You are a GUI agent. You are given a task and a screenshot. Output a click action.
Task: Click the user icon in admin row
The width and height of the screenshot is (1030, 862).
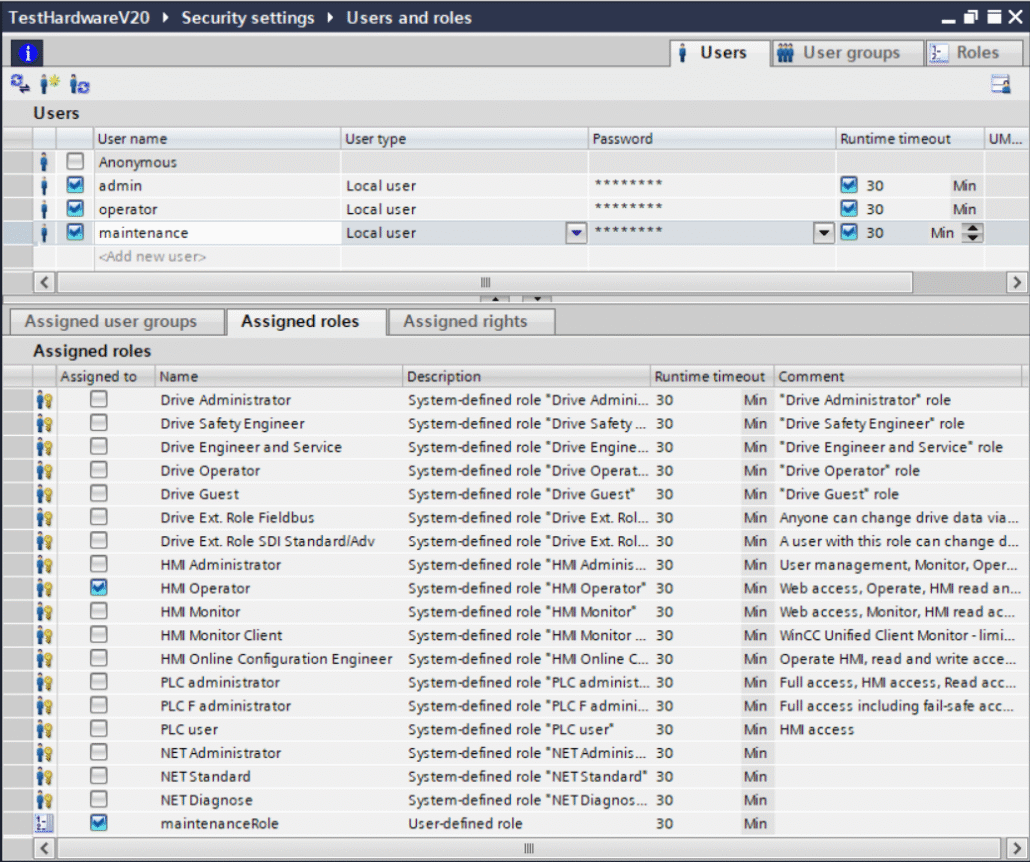point(43,186)
